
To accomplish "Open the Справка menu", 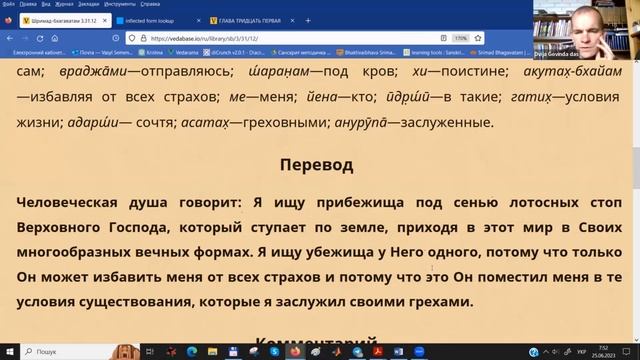I will 150,4.
